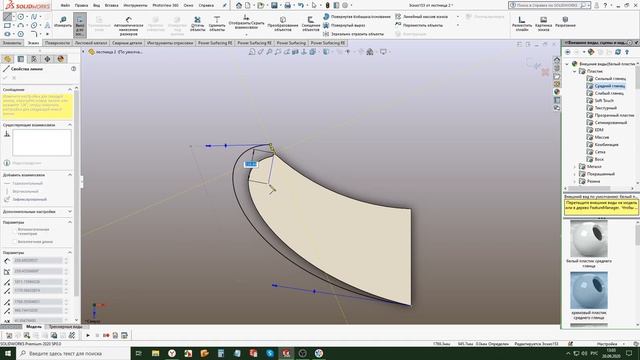Open the DisplayManager appearance tab icon
The width and height of the screenshot is (640, 360).
(60, 59)
